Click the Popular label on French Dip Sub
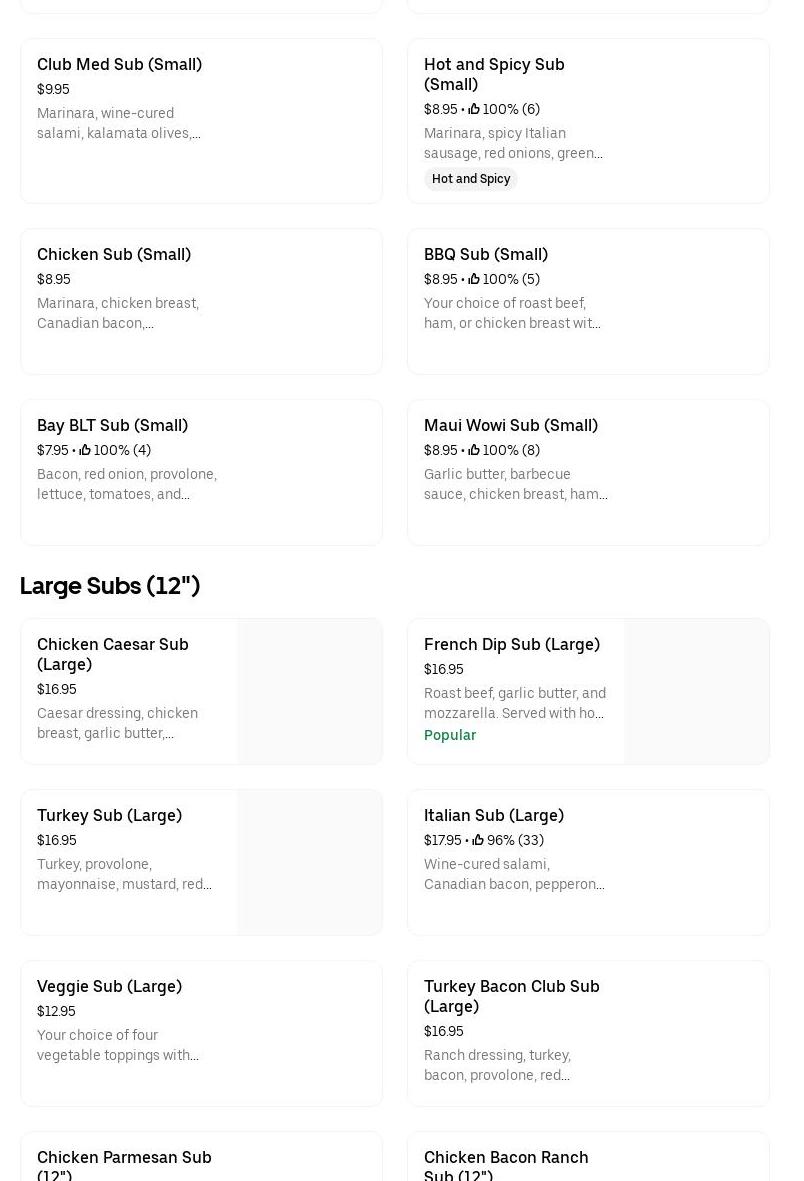The image size is (804, 1181). point(450,735)
